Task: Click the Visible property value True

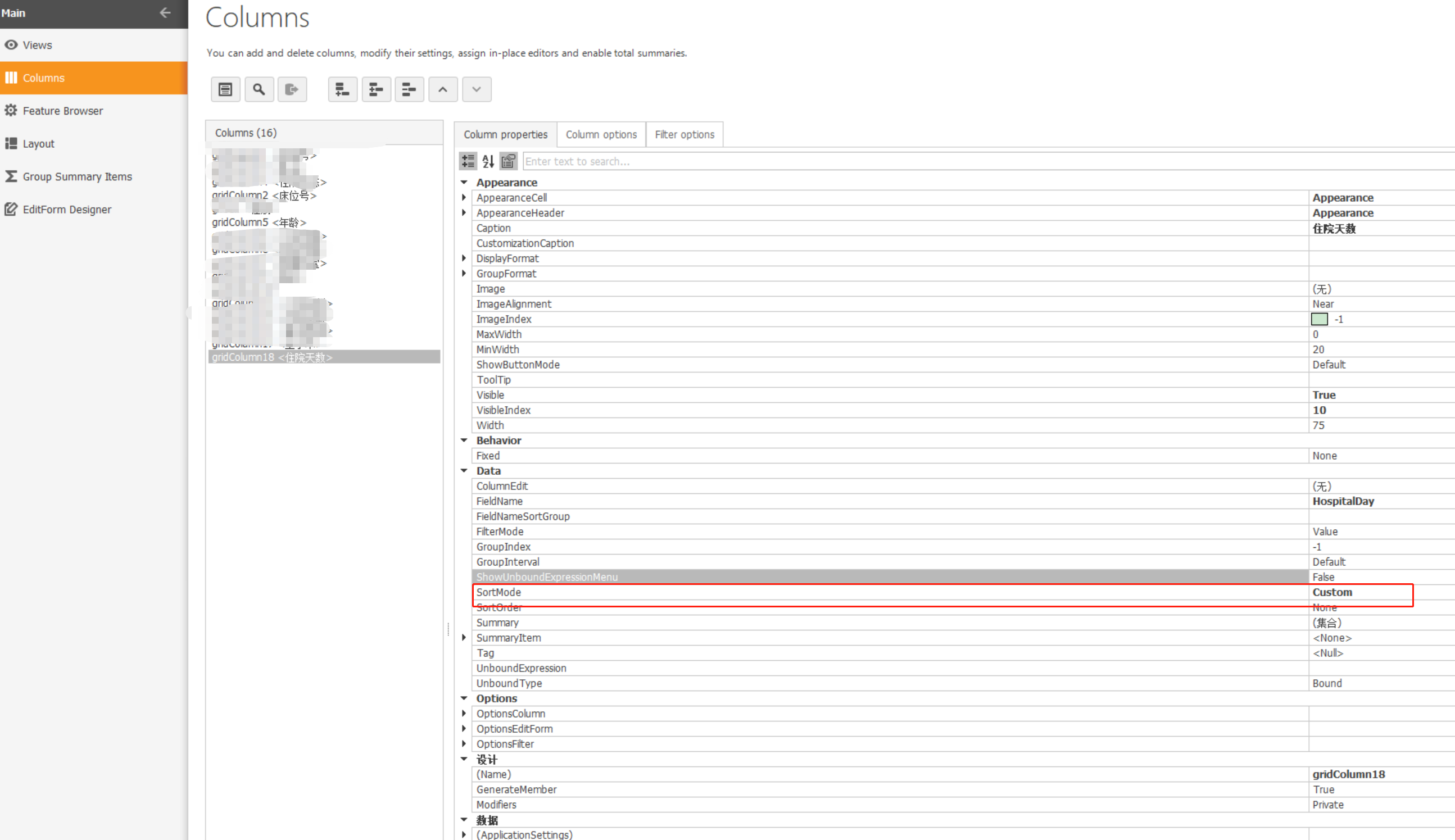Action: tap(1324, 394)
